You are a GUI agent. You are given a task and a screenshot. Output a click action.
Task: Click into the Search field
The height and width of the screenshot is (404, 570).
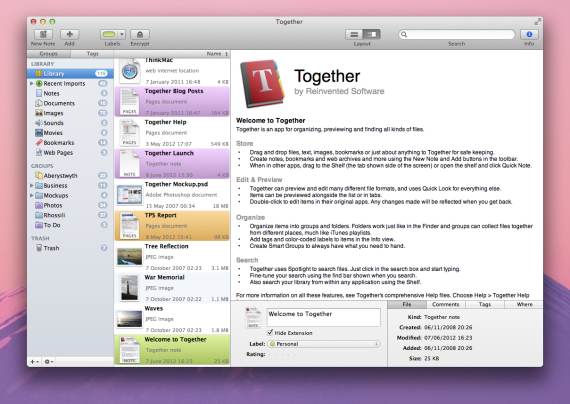(x=457, y=35)
